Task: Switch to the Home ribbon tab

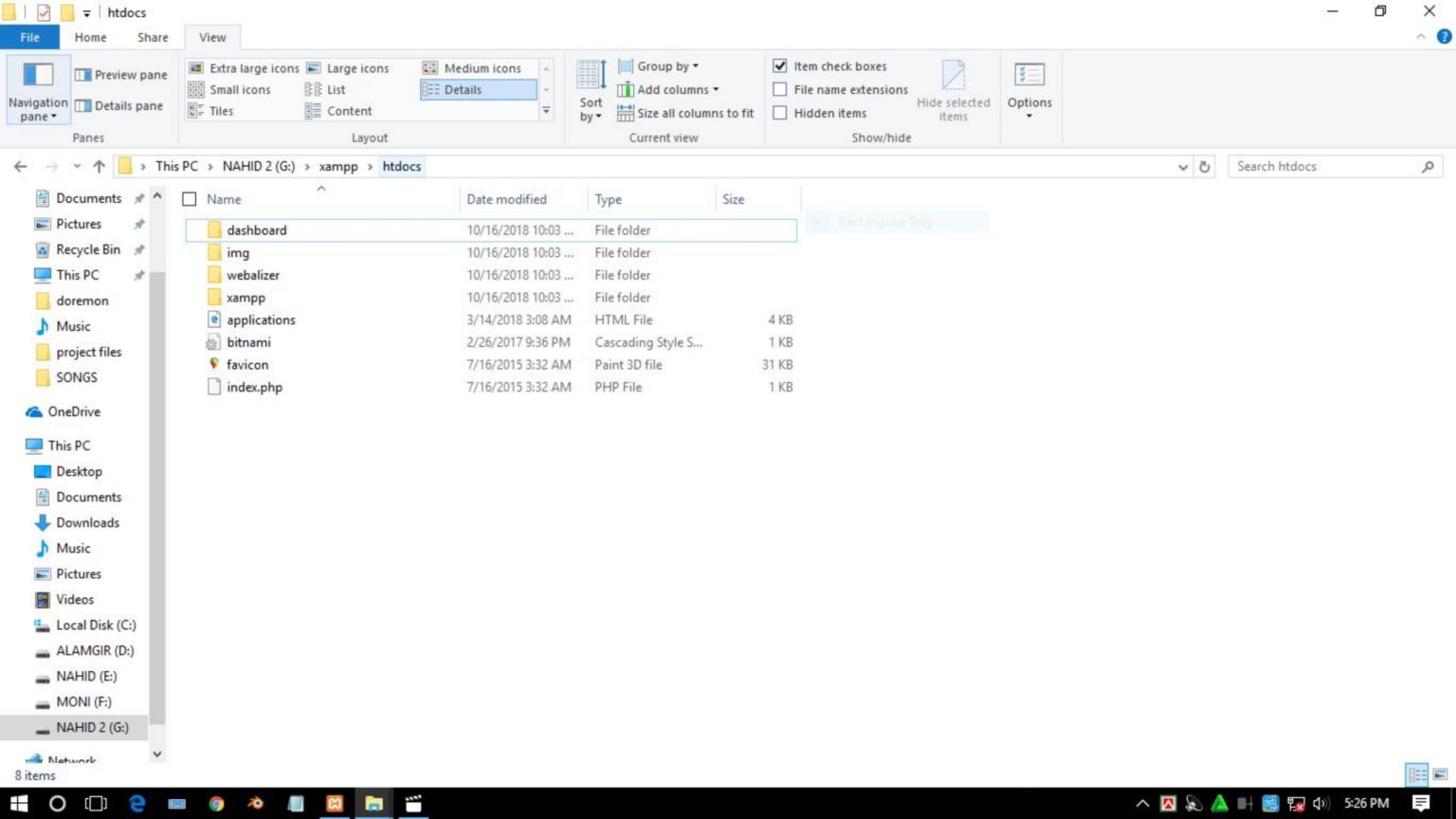Action: 90,37
